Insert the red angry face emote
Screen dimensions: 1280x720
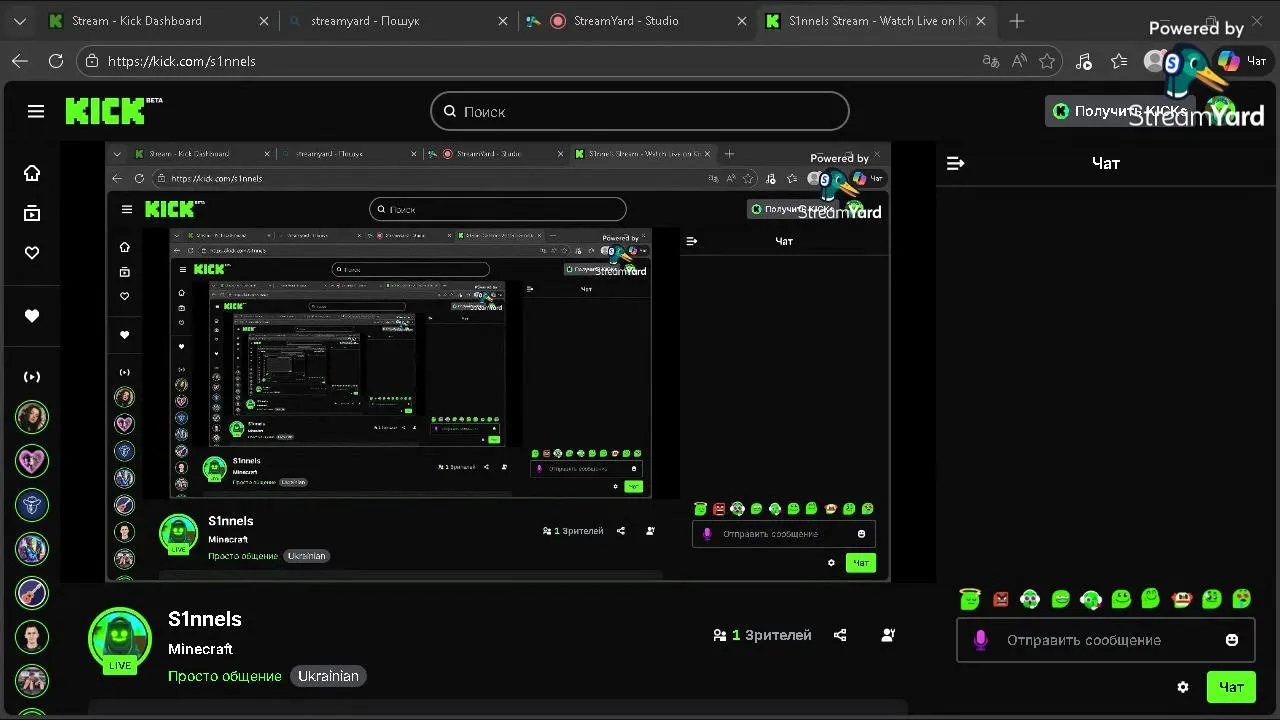[1001, 599]
